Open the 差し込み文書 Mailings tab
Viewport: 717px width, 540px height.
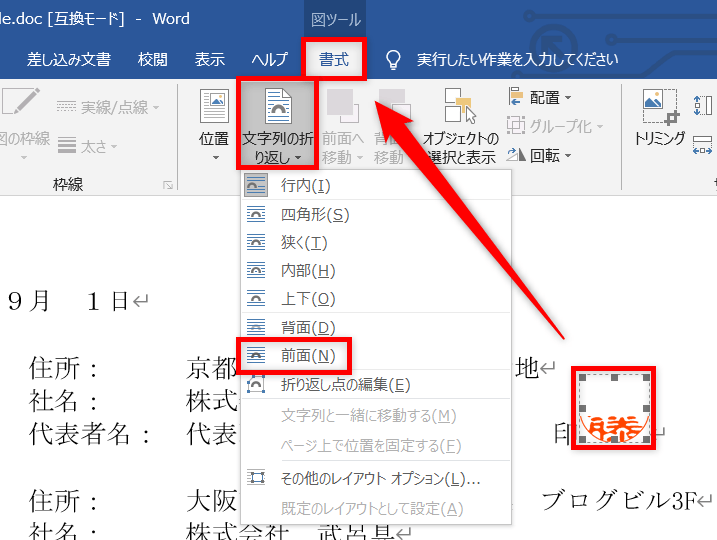pyautogui.click(x=68, y=59)
